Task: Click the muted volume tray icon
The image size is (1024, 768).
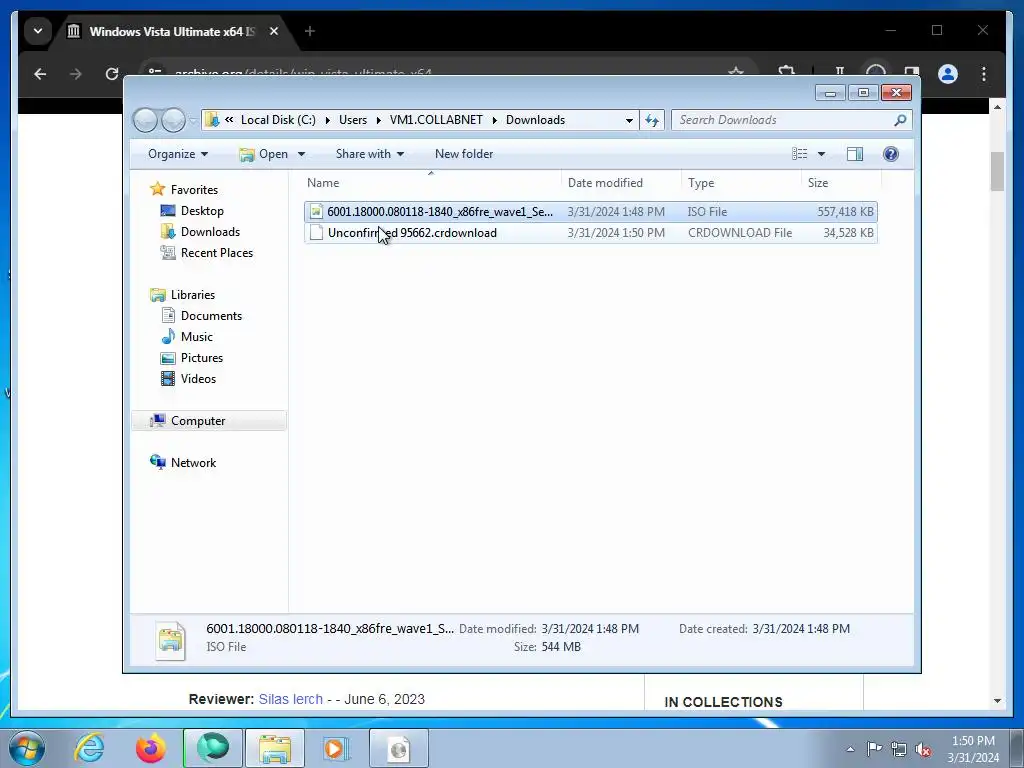Action: point(923,749)
